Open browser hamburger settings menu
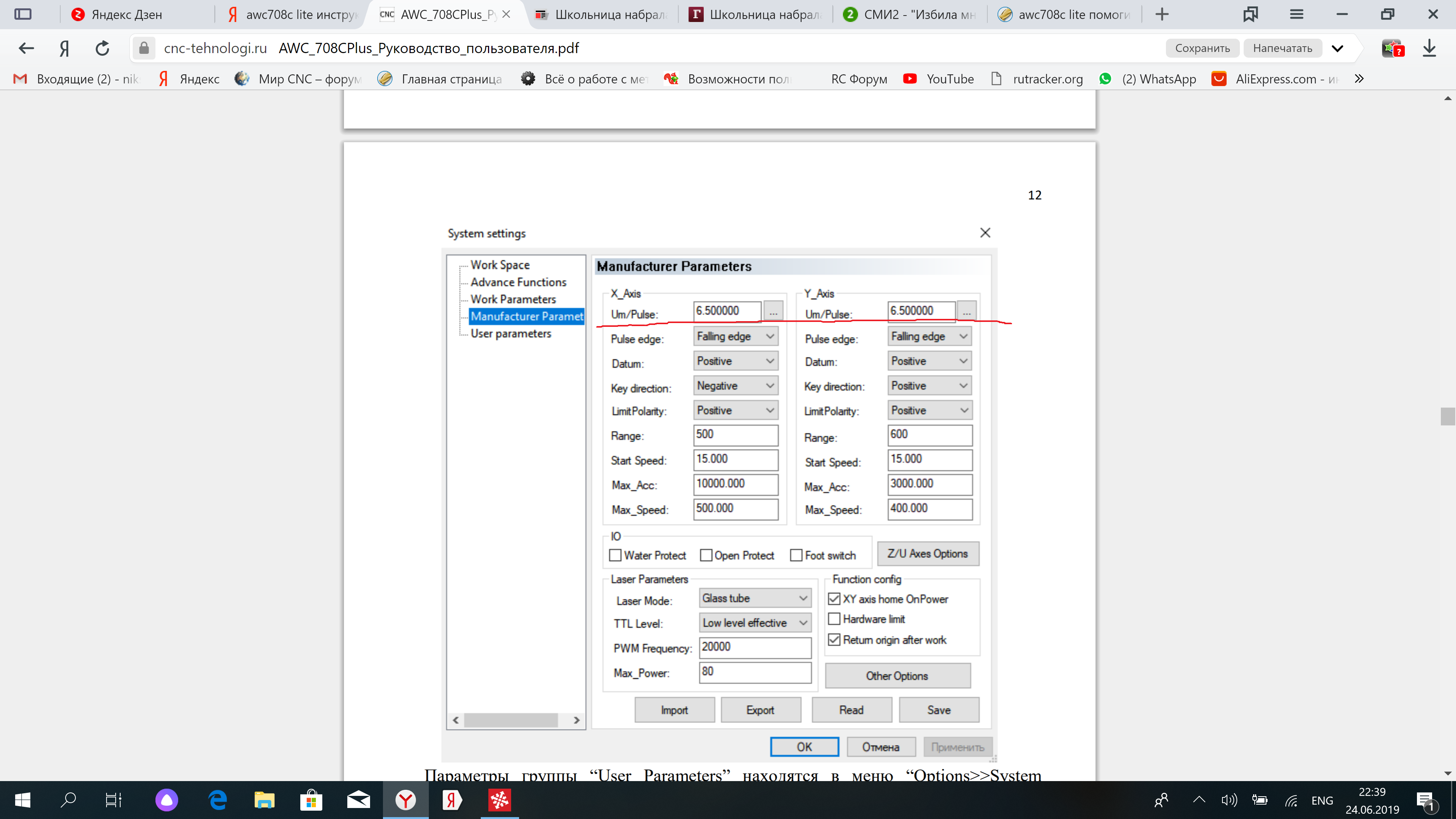The height and width of the screenshot is (819, 1456). tap(1297, 14)
